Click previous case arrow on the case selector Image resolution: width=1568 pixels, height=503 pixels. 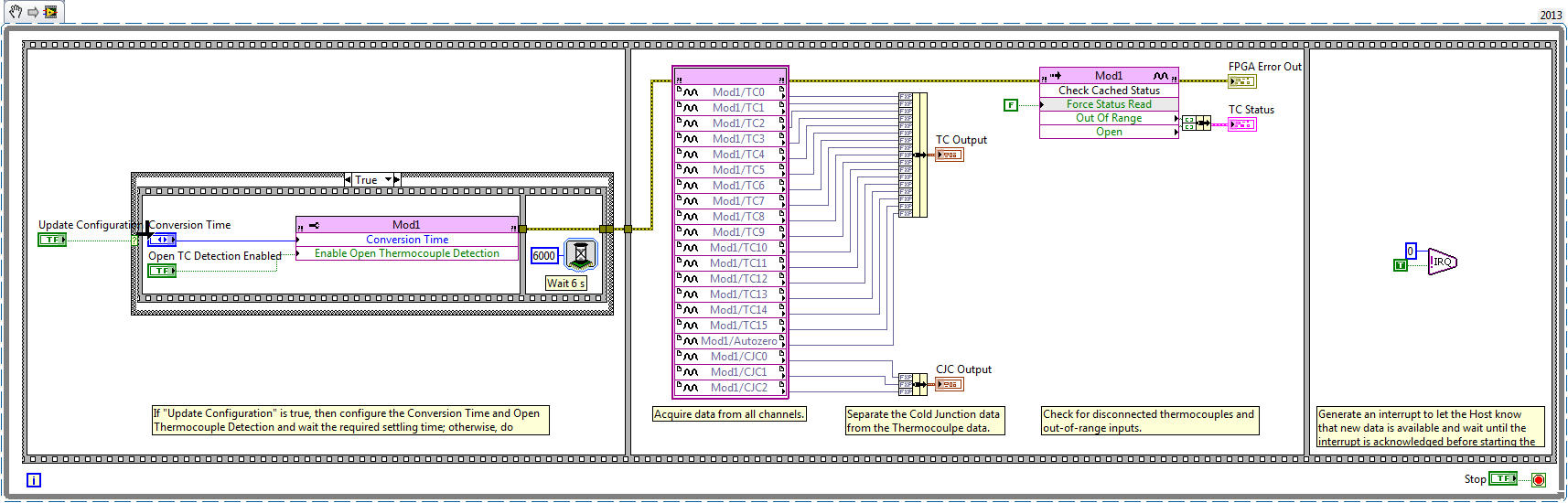point(349,180)
